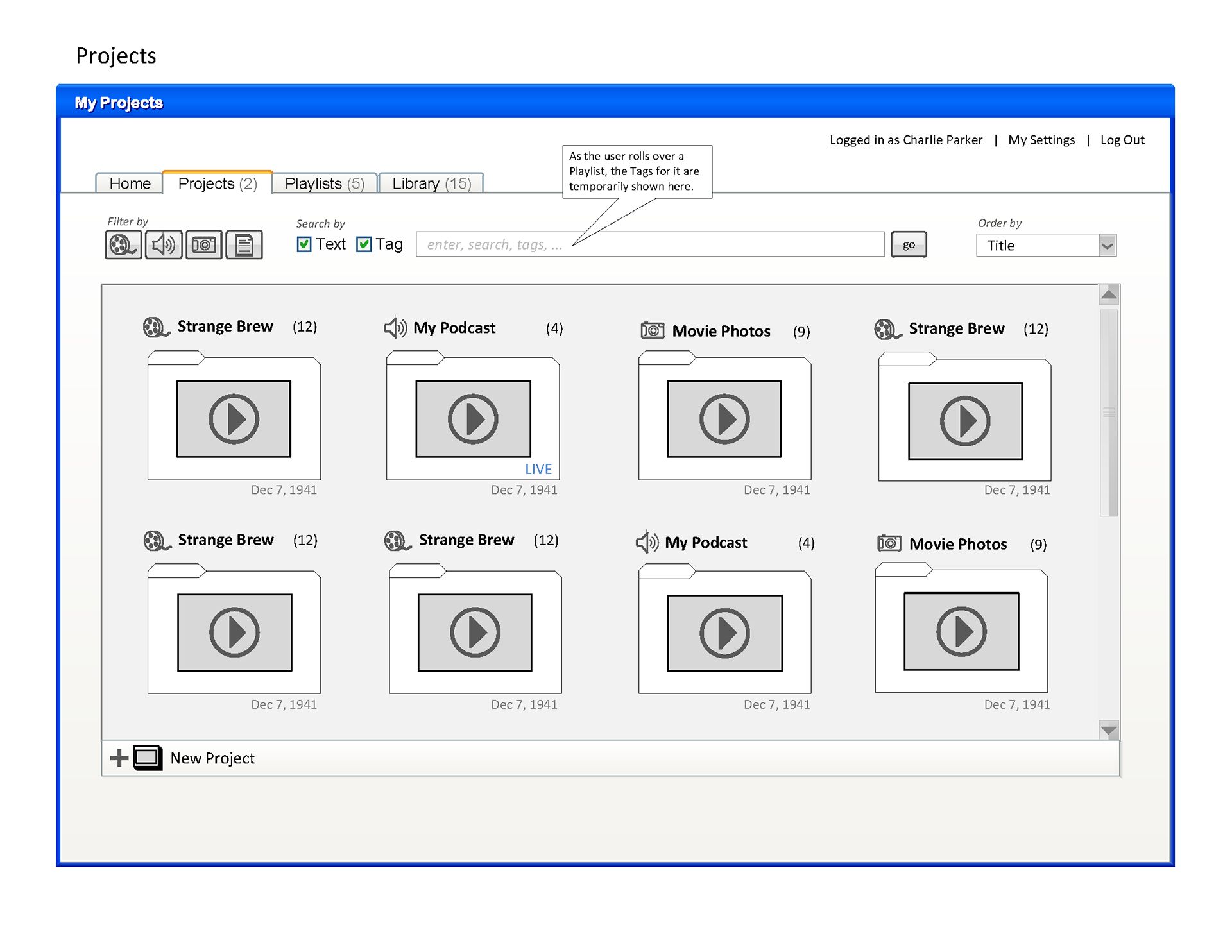Screen dimensions: 1232x952
Task: Click the plus icon beside New Project
Action: coord(119,758)
